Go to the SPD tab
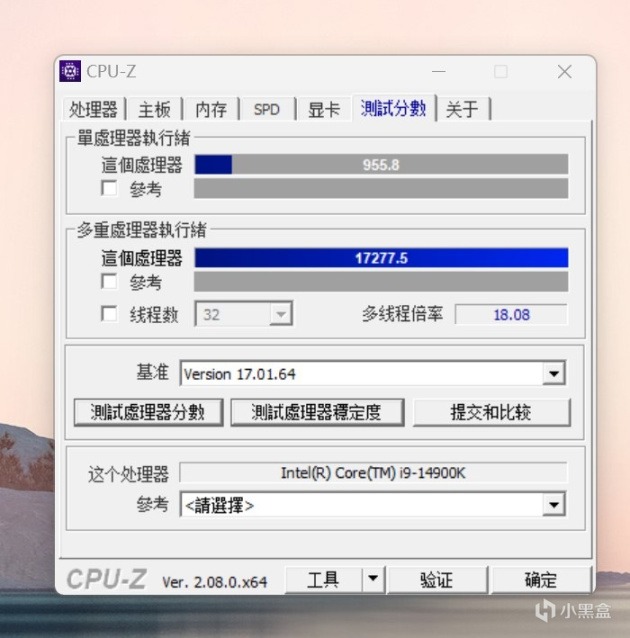Viewport: 630px width, 638px height. [x=267, y=109]
